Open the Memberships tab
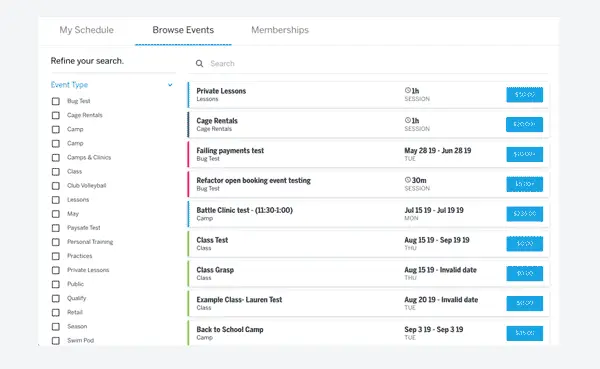The image size is (600, 369). pos(280,30)
